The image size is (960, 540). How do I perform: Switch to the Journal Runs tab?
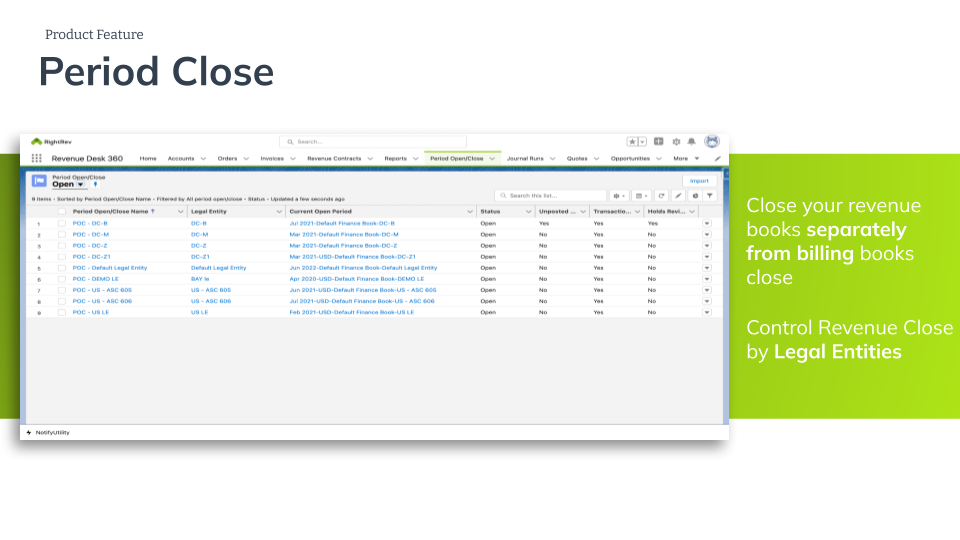[x=525, y=159]
